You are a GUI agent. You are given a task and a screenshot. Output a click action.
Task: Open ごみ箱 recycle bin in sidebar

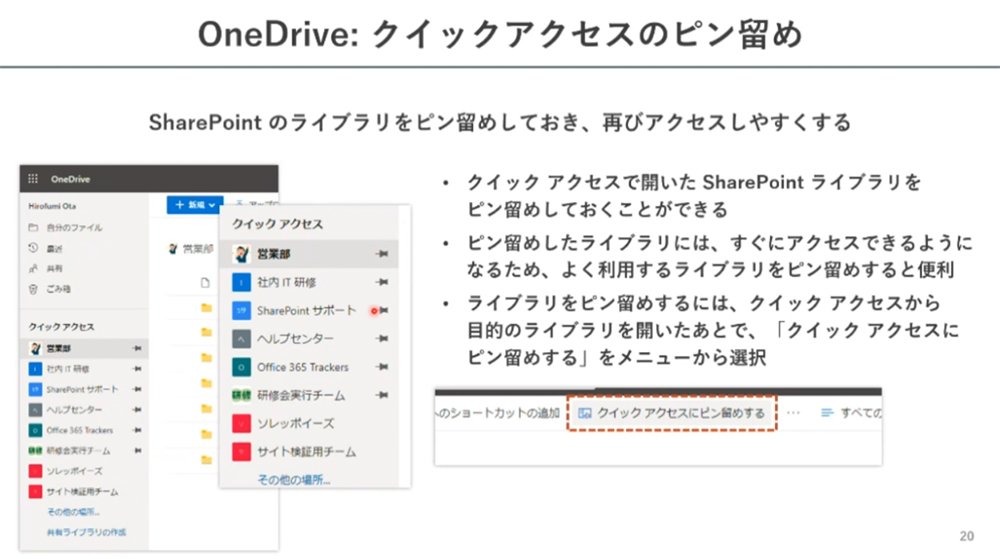[x=58, y=289]
